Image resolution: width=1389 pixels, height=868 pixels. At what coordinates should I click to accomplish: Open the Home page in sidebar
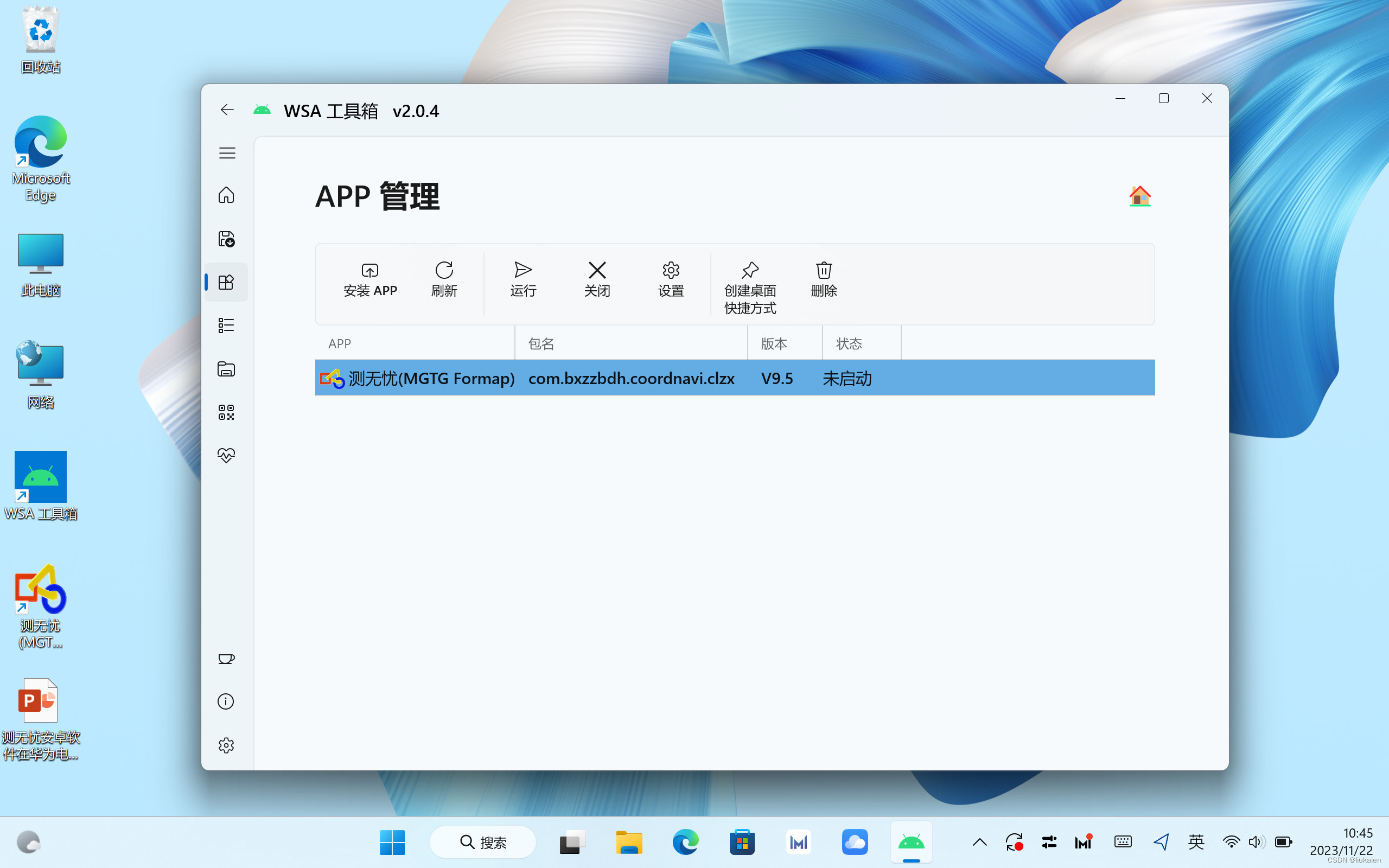tap(226, 195)
